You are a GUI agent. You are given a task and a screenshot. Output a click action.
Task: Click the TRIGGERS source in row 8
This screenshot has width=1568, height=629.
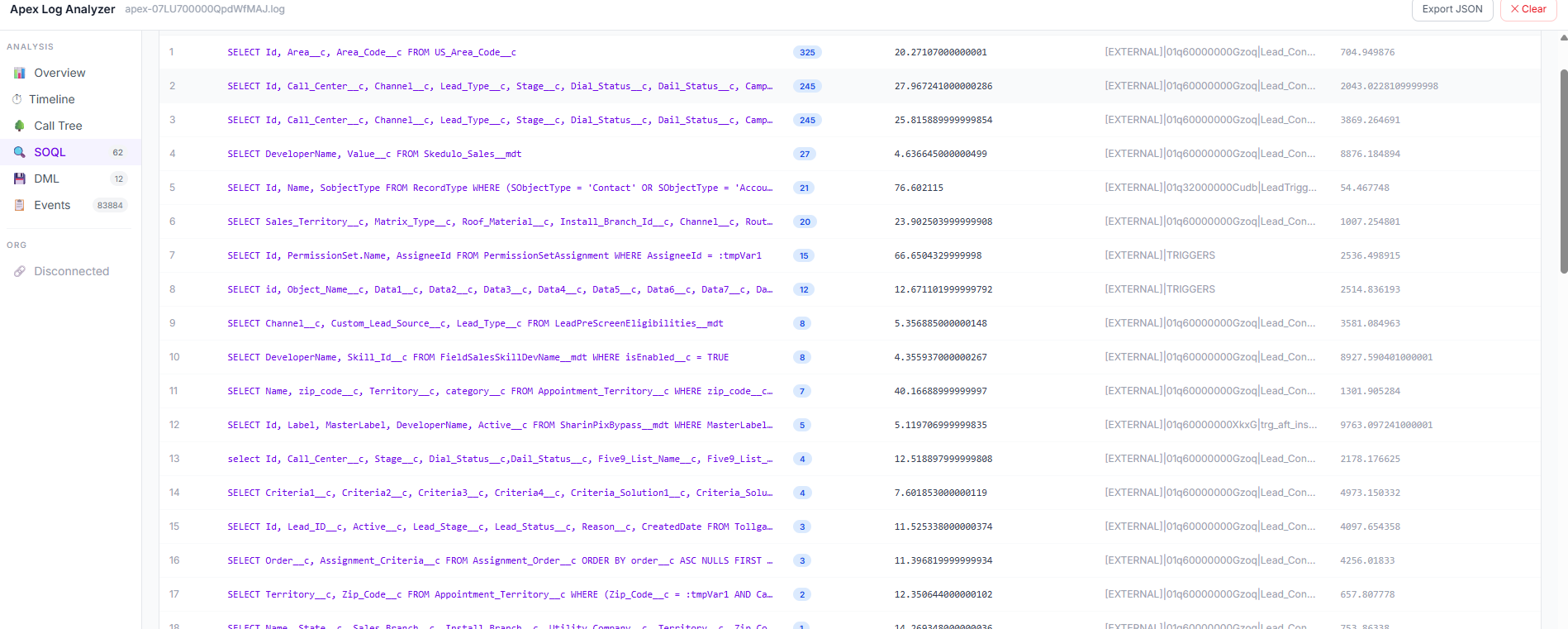point(1160,289)
